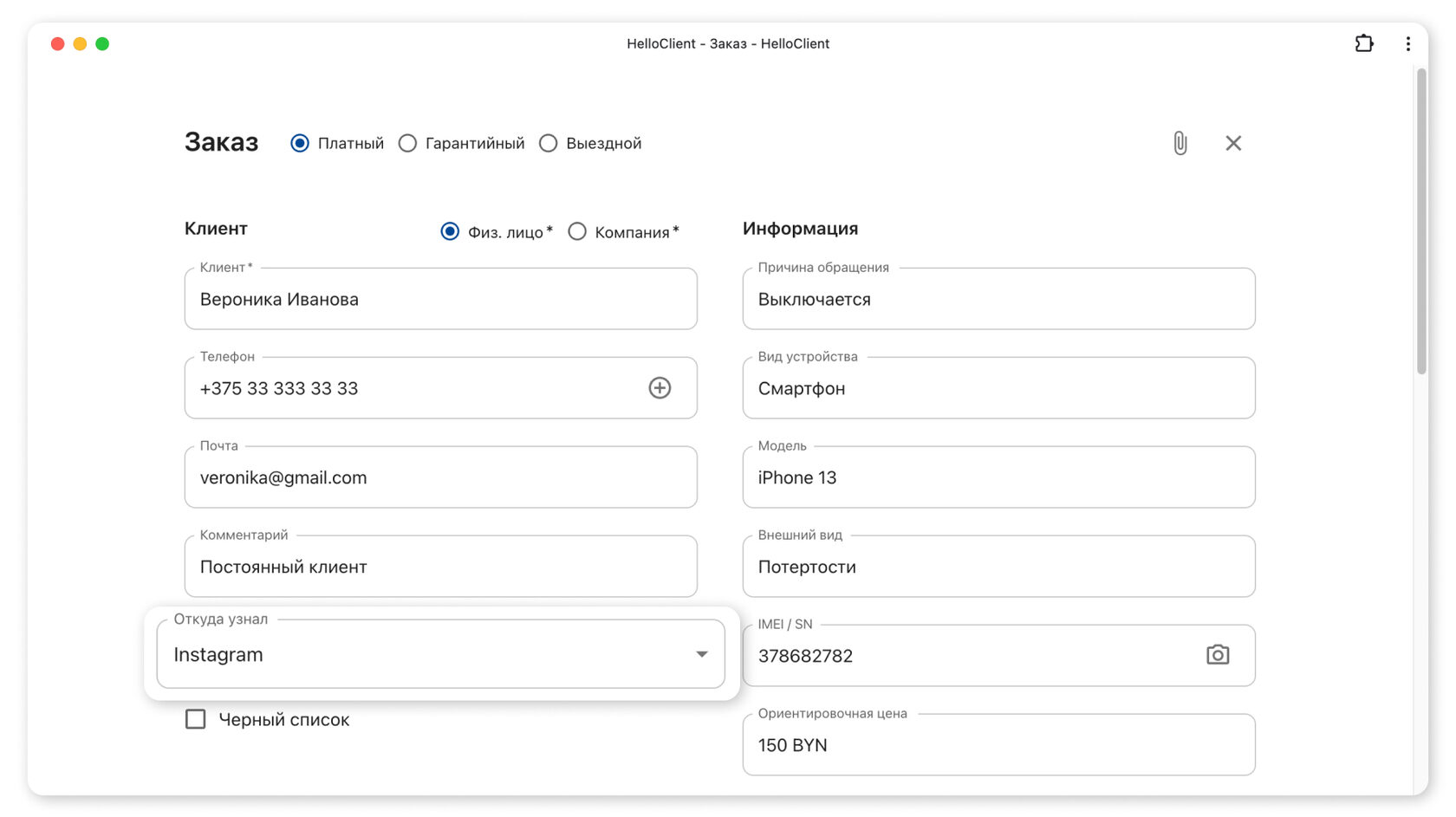This screenshot has width=1456, height=817.
Task: Open the browser extensions puzzle icon
Action: [x=1364, y=43]
